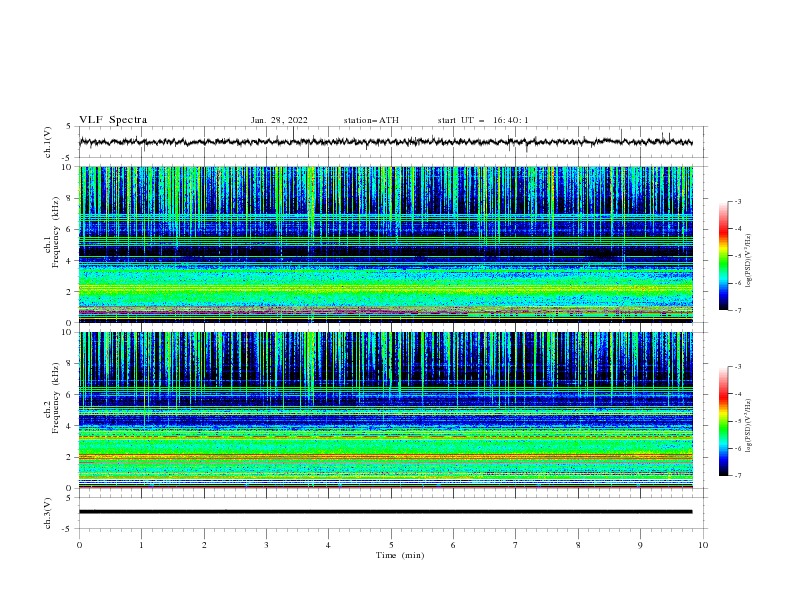The height and width of the screenshot is (612, 792).
Task: Click ch.1 frequency tick "8"
Action: 70,198
